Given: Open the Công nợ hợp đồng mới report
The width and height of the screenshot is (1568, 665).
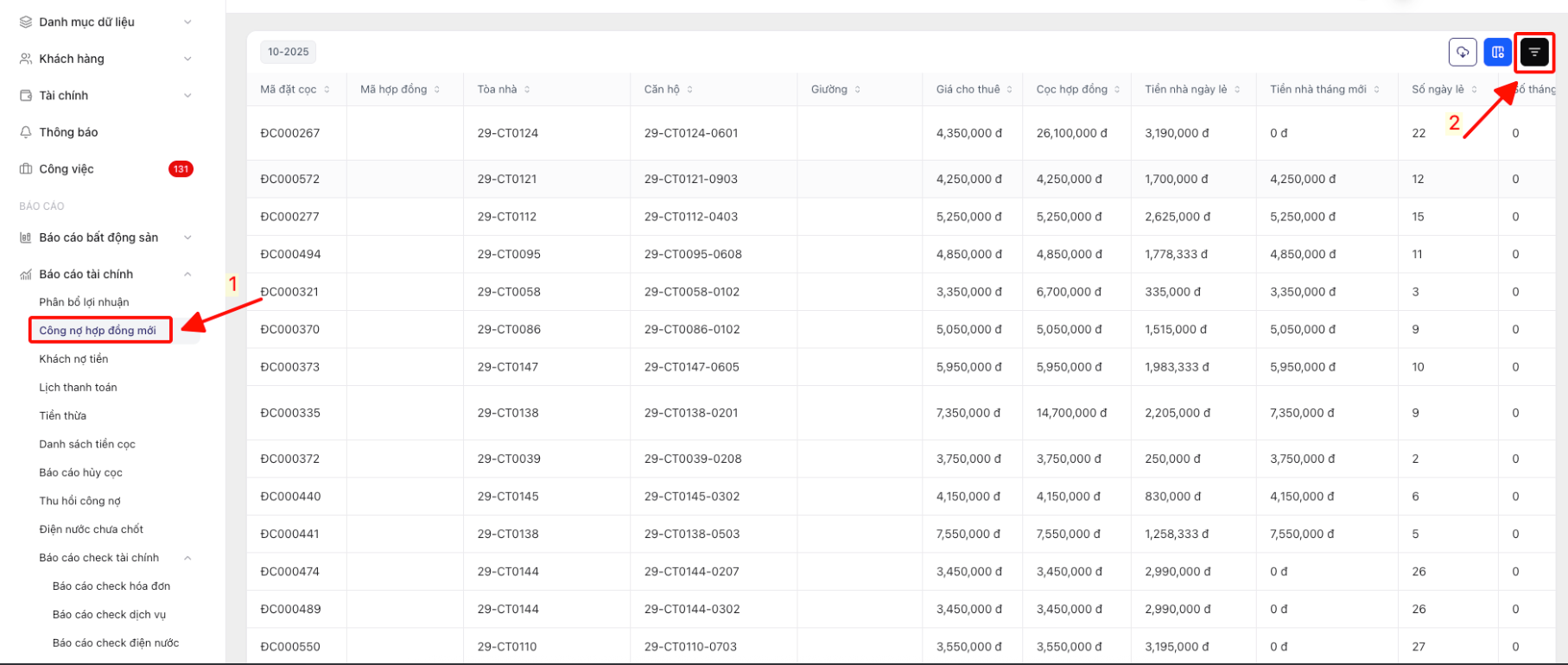Looking at the screenshot, I should [98, 331].
